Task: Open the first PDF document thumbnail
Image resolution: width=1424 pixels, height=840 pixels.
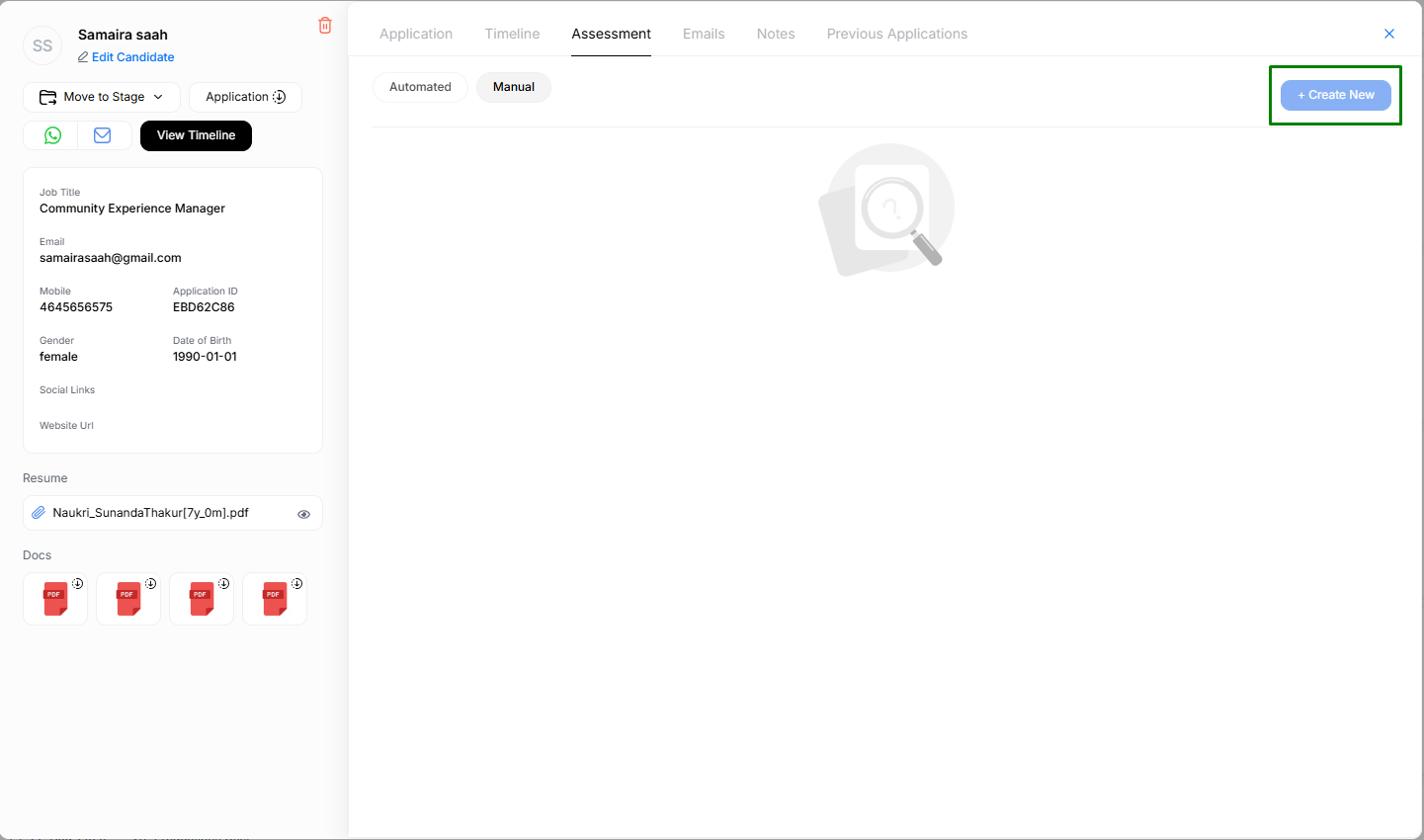Action: (x=55, y=599)
